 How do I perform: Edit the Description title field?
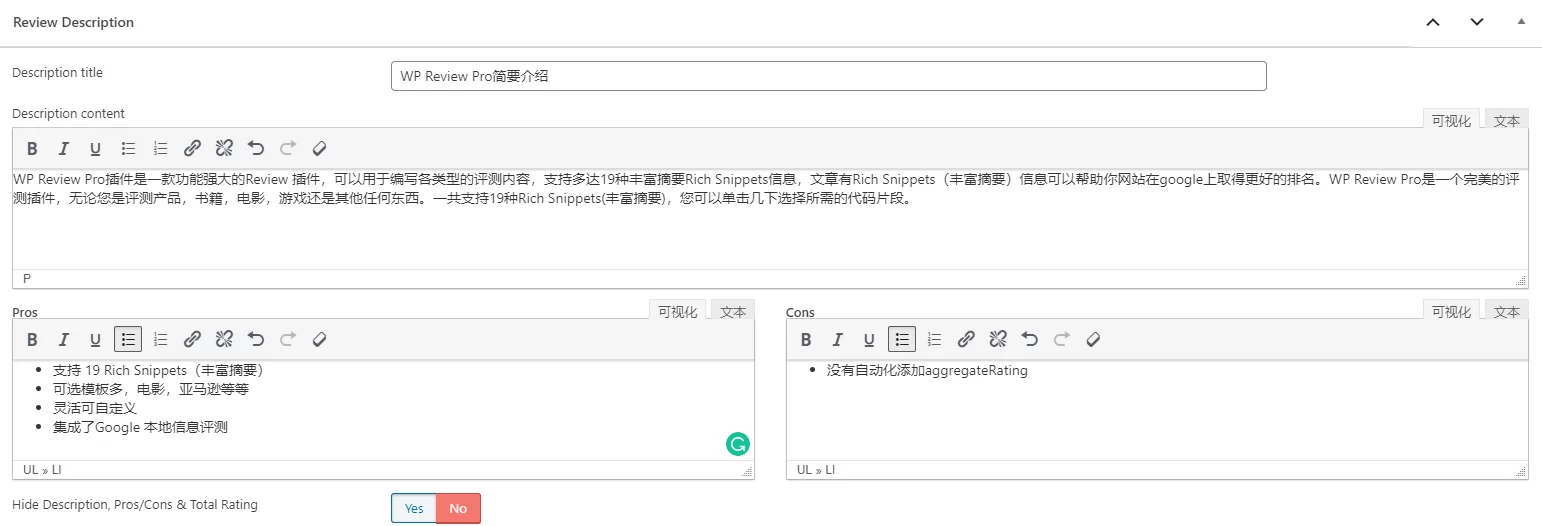point(828,76)
